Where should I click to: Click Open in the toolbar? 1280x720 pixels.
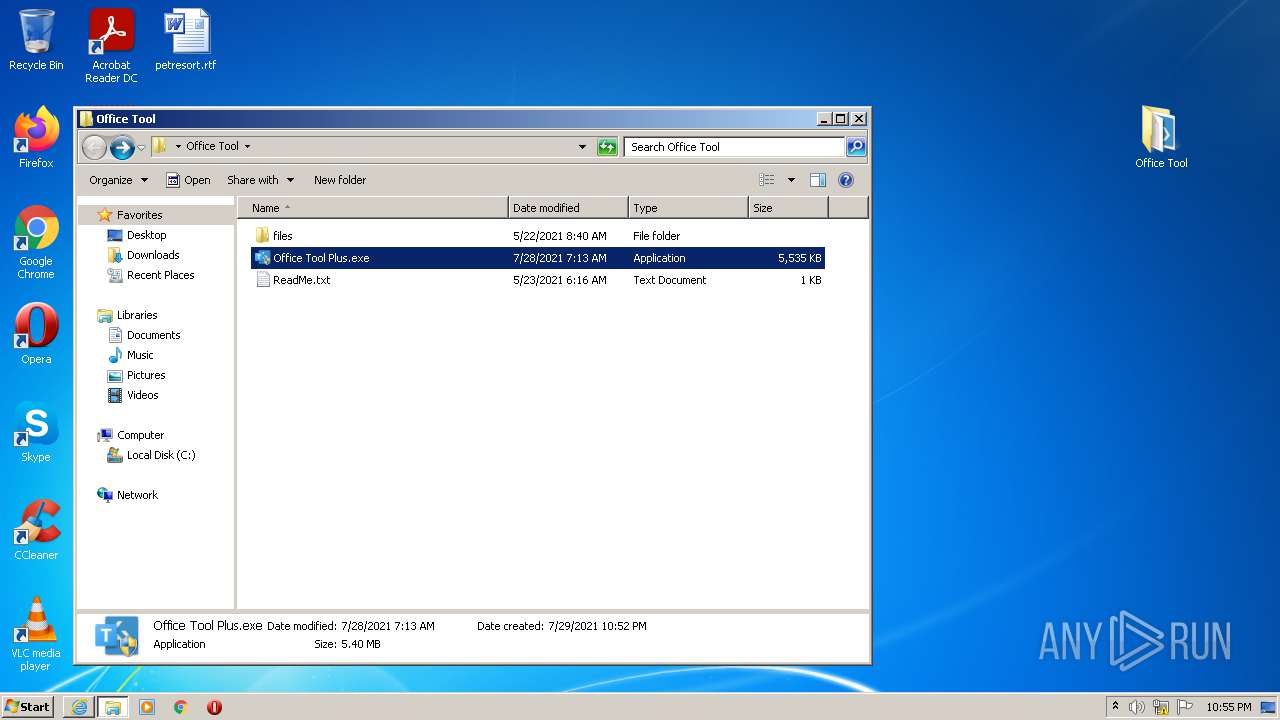[x=188, y=180]
